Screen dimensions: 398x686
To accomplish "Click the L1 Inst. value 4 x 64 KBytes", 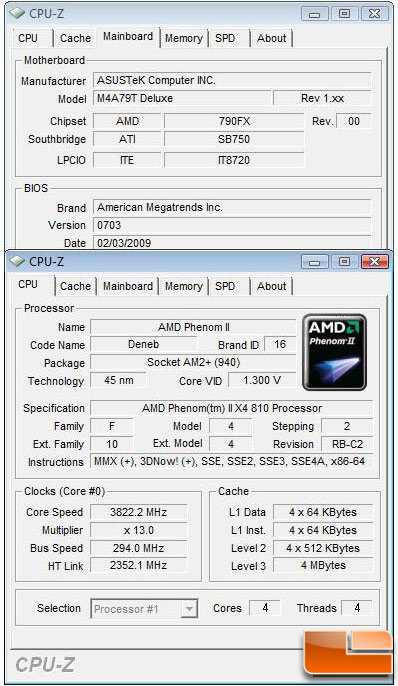I will click(x=323, y=530).
